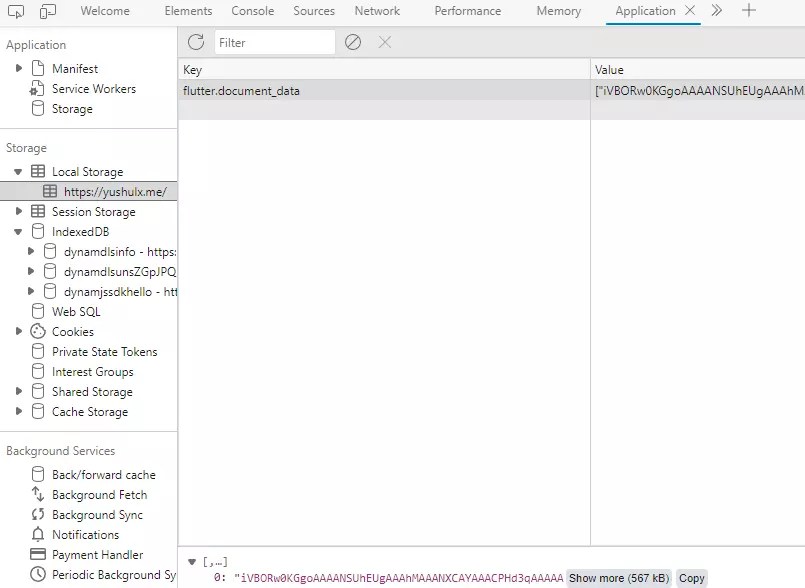Expand the Session Storage tree node
This screenshot has width=805, height=588.
(18, 211)
